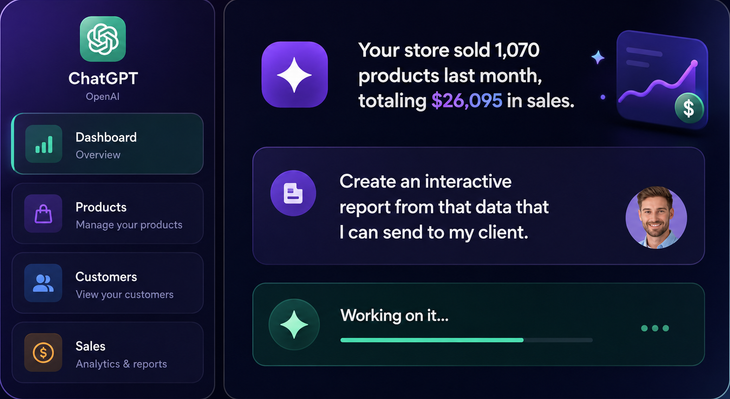
Task: Open Products Manage your products section
Action: (x=108, y=214)
